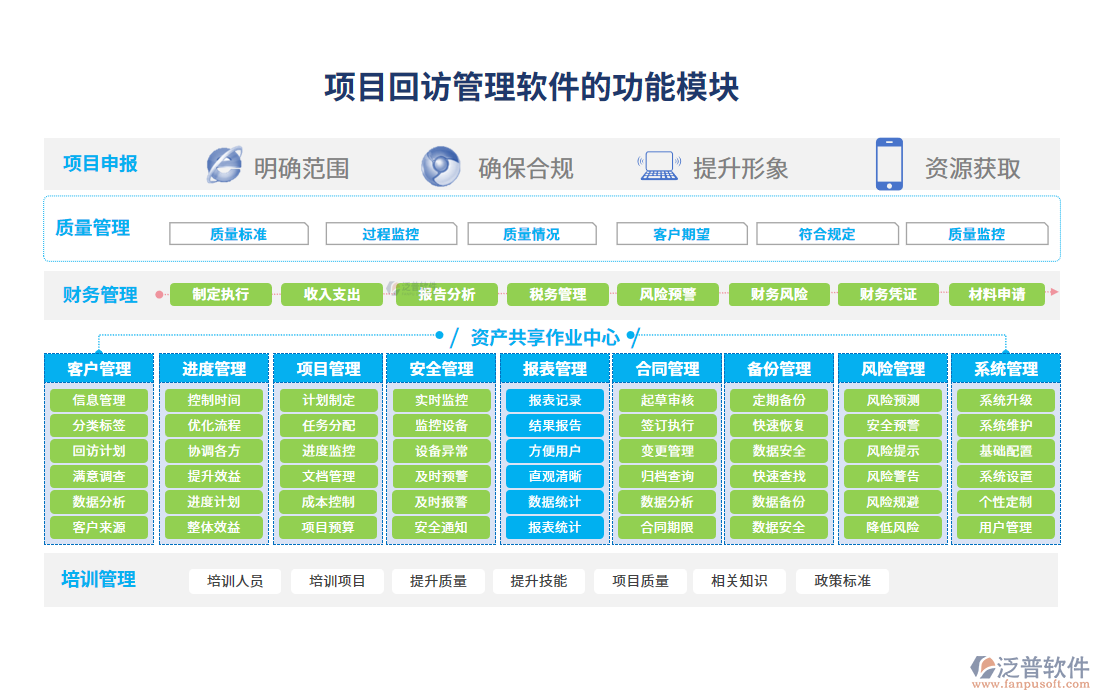This screenshot has width=1100, height=700.
Task: Toggle the 实时监控 item under 安全管理
Action: click(440, 399)
